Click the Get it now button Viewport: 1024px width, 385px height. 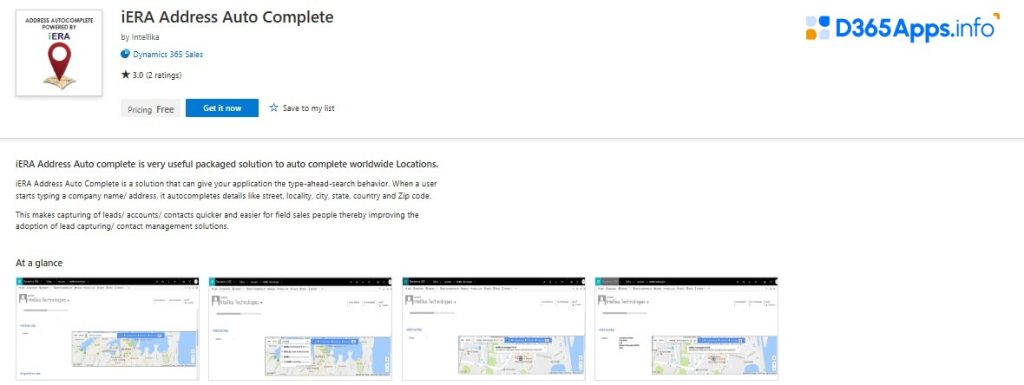tap(222, 108)
